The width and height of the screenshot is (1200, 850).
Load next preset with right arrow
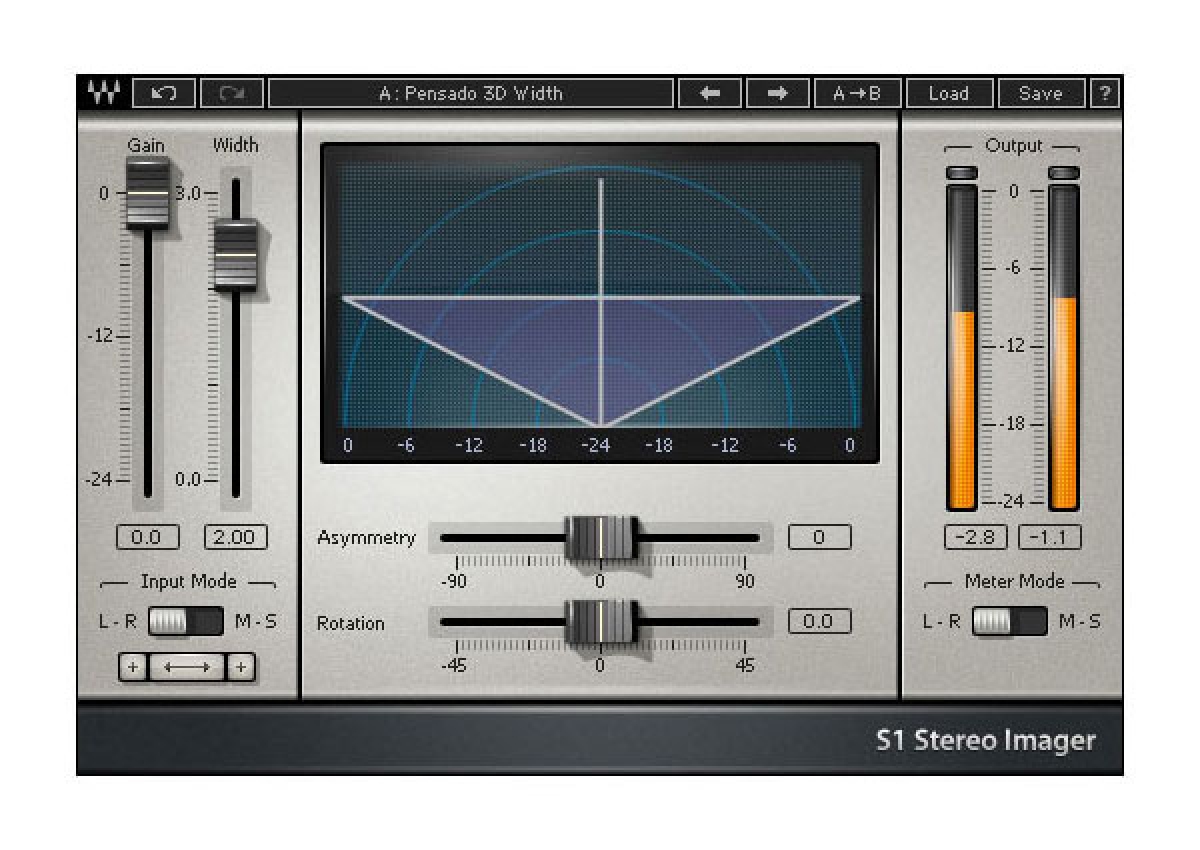777,93
